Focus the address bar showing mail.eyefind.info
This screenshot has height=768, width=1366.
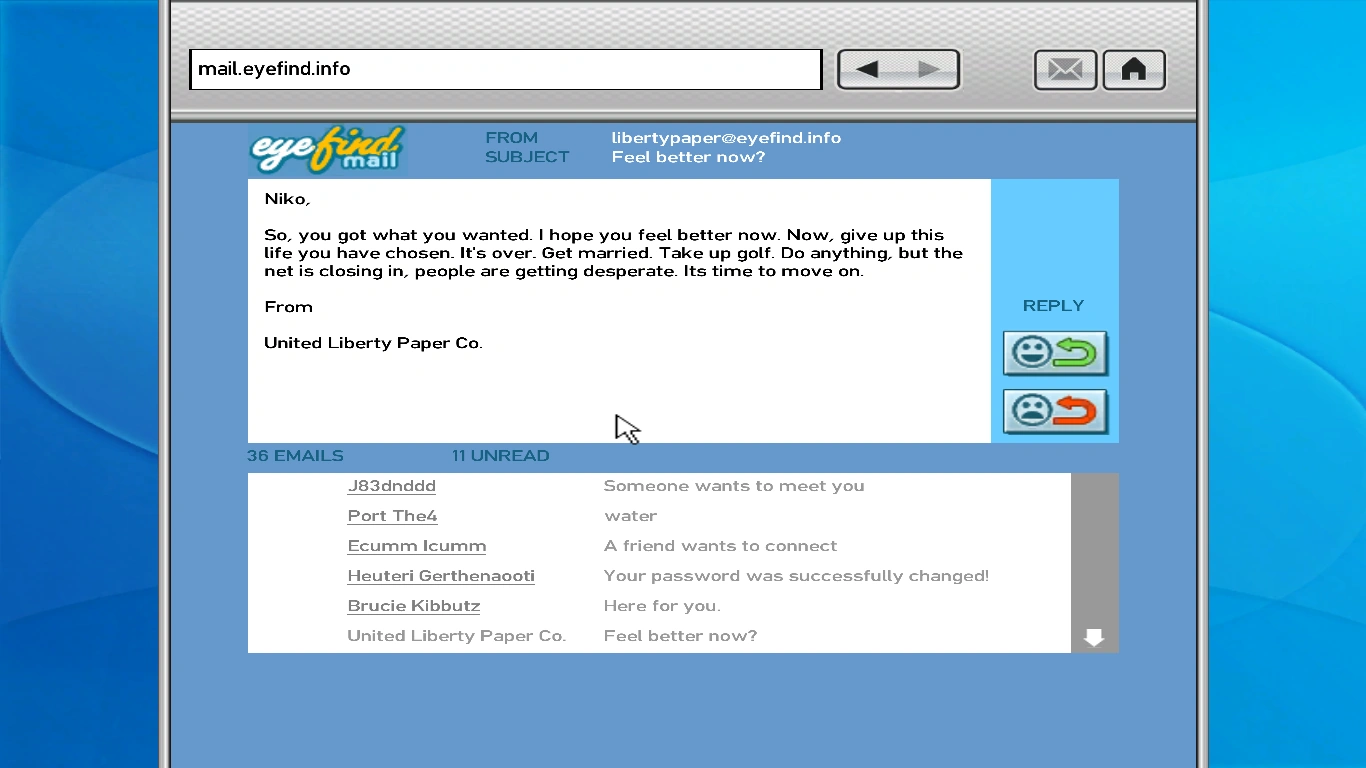pos(505,69)
